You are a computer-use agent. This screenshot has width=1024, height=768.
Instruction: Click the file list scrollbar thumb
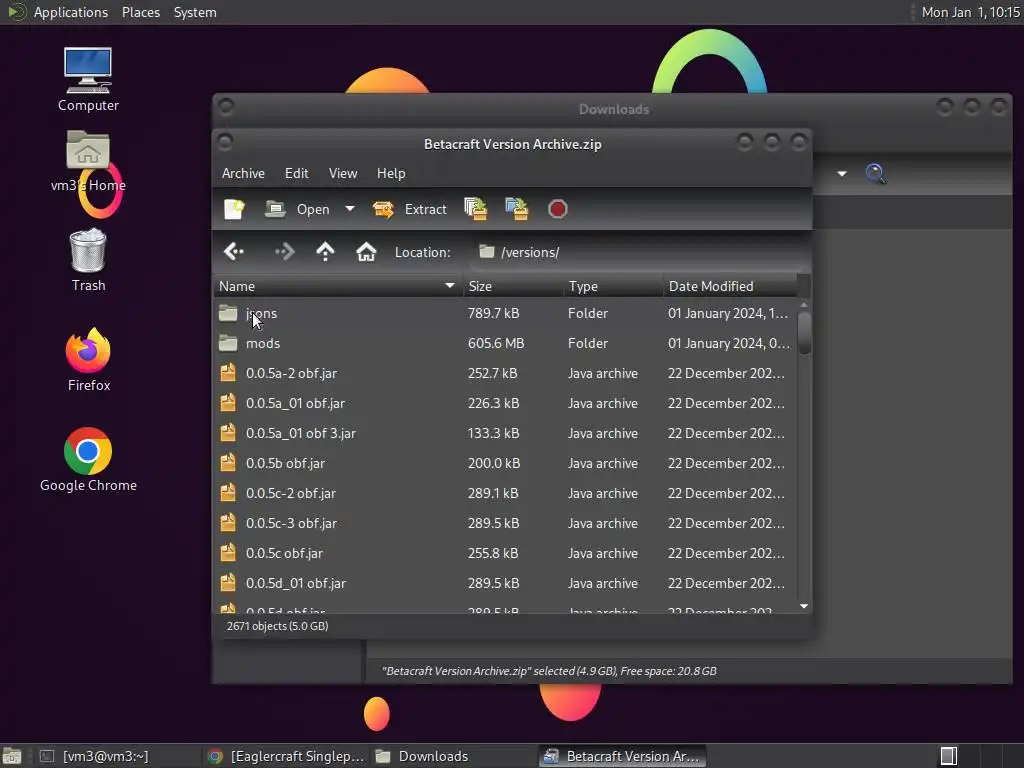pos(804,332)
